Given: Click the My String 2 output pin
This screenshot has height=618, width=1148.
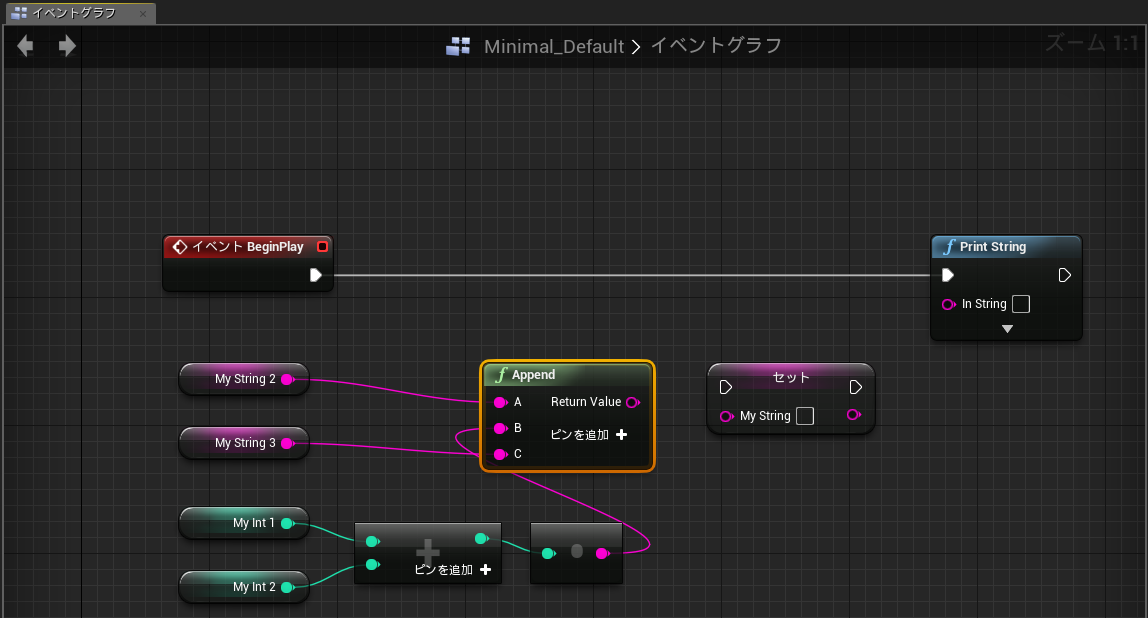Looking at the screenshot, I should click(x=288, y=379).
